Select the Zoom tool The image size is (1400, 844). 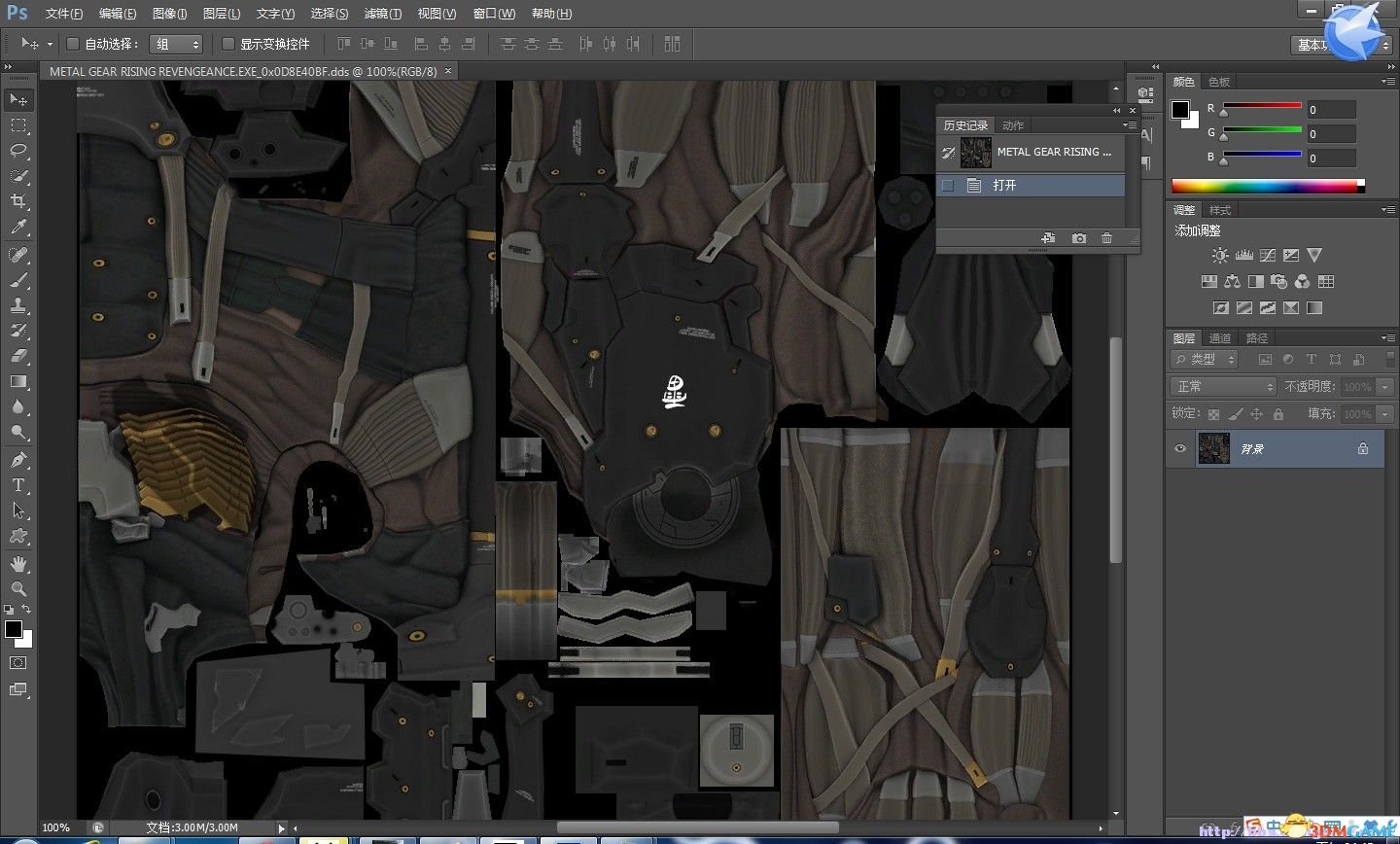[x=17, y=588]
